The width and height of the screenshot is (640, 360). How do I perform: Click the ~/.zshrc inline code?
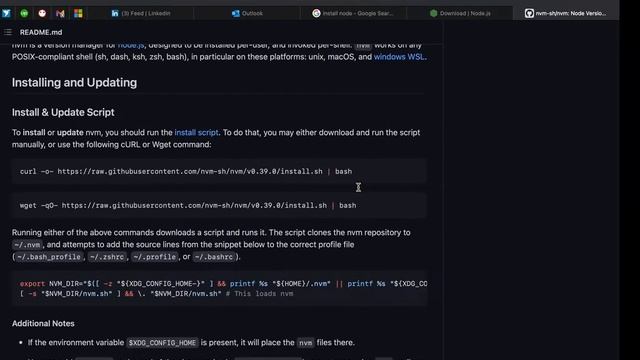tap(107, 257)
